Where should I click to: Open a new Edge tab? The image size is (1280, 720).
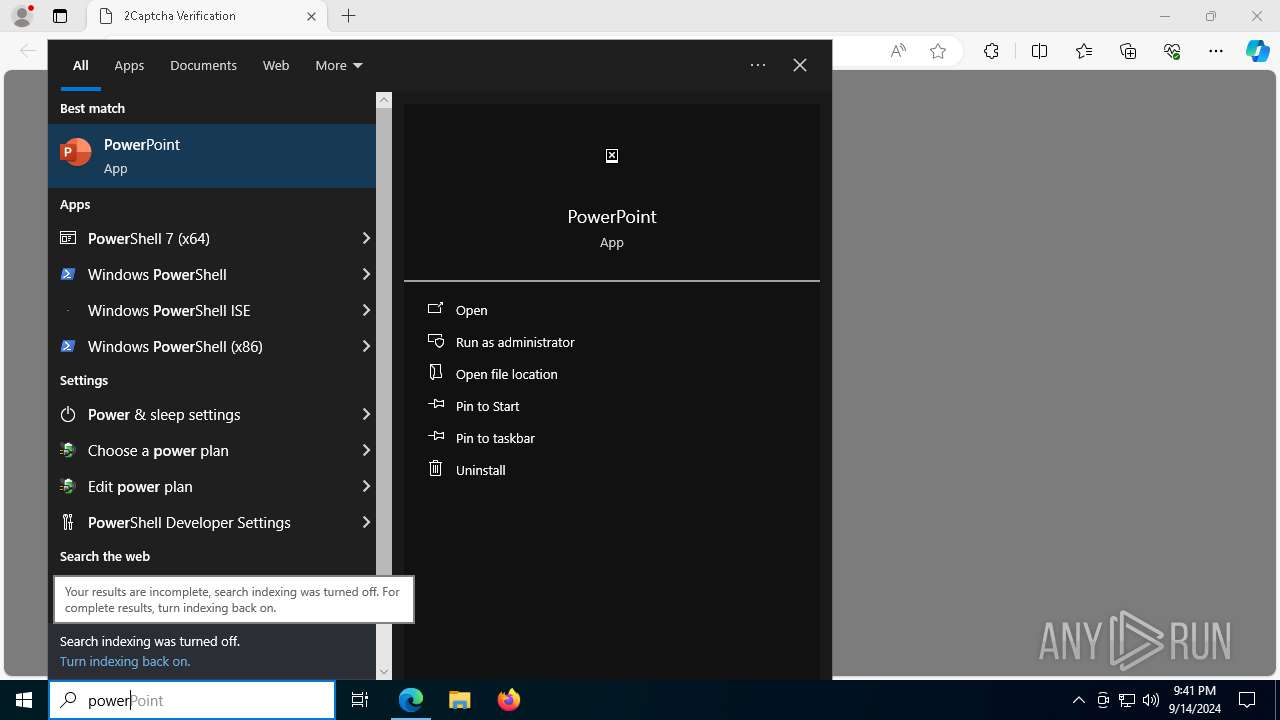pyautogui.click(x=348, y=16)
